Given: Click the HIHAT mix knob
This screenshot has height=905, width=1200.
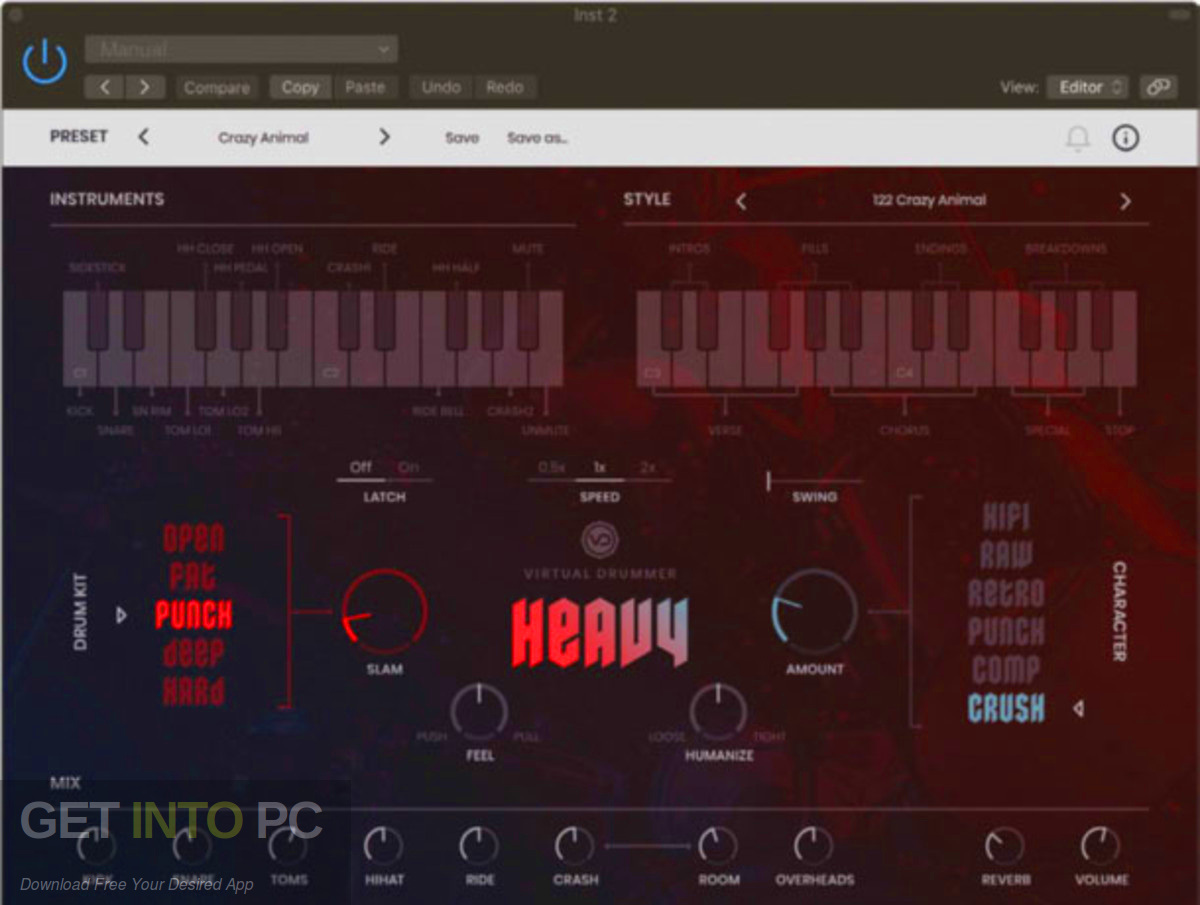Looking at the screenshot, I should click(384, 846).
